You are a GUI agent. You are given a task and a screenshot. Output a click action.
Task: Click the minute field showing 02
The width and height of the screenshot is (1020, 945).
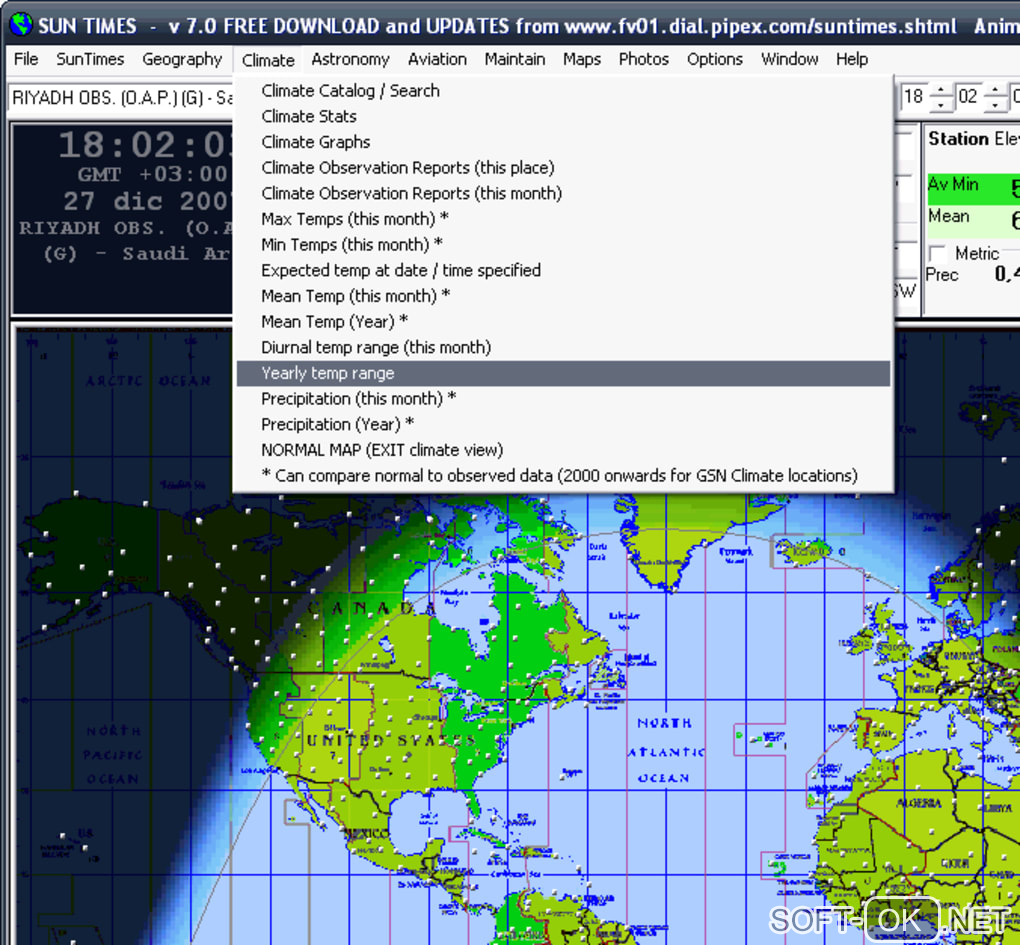pyautogui.click(x=969, y=98)
